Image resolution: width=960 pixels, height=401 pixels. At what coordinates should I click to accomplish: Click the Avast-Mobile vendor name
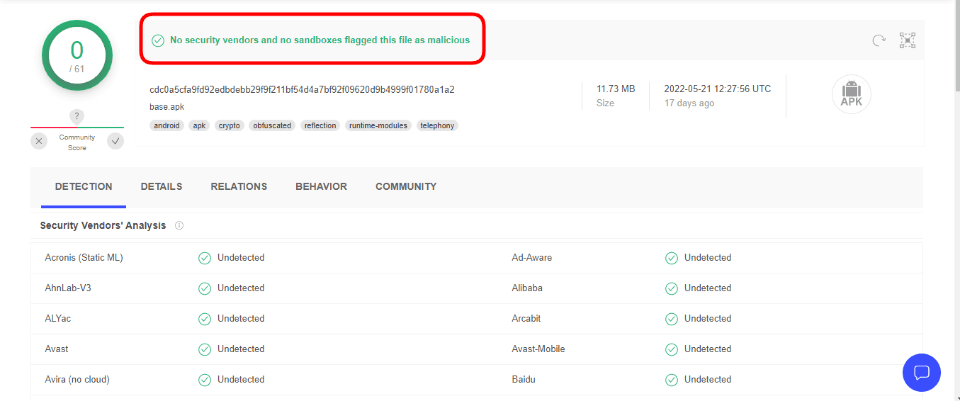538,350
